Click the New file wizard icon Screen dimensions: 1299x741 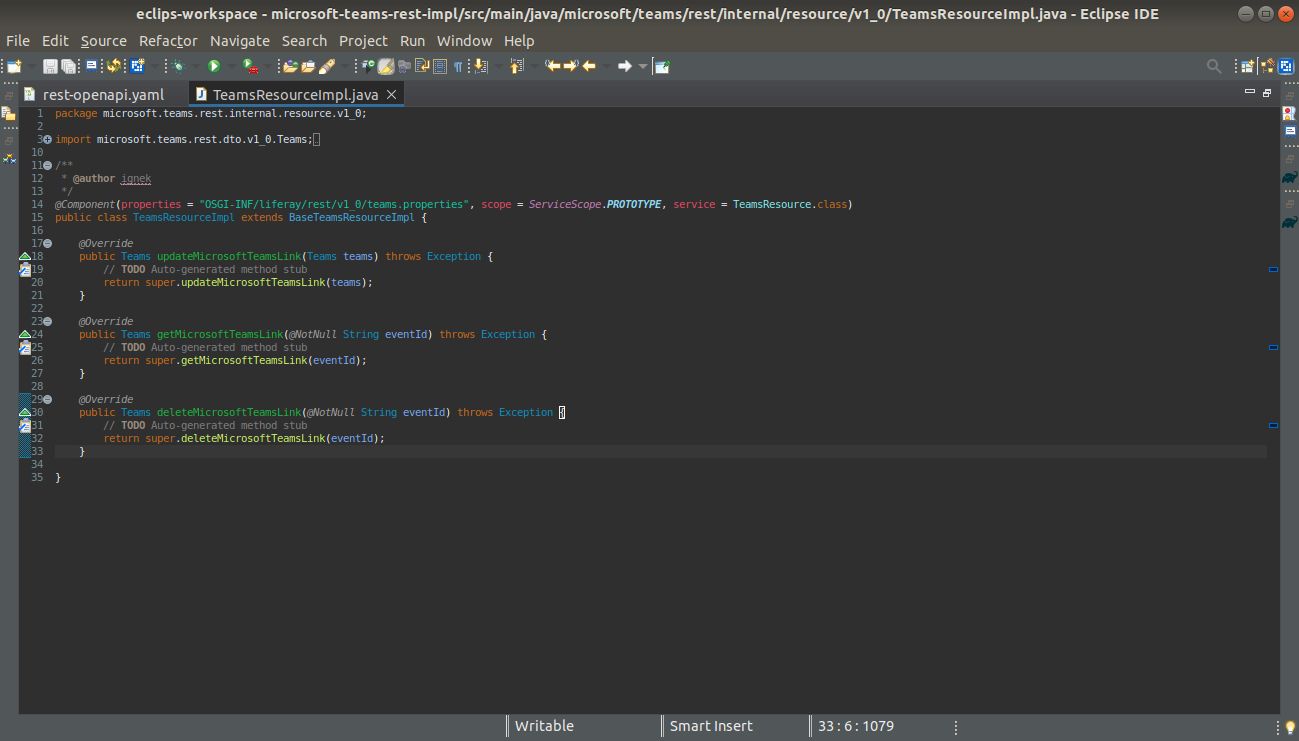click(x=13, y=66)
